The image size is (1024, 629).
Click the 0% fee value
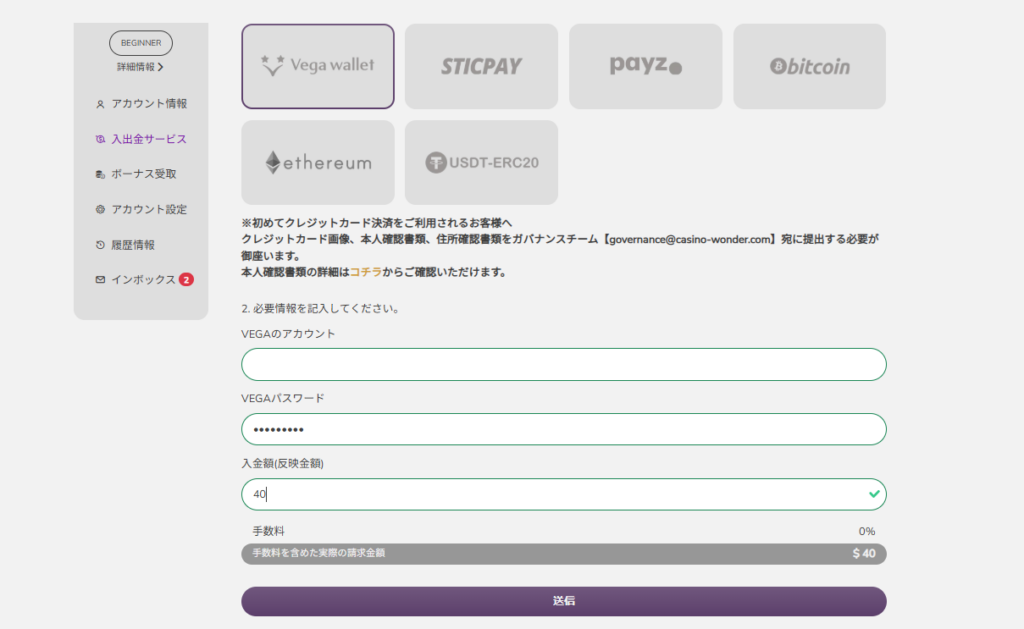[x=867, y=531]
